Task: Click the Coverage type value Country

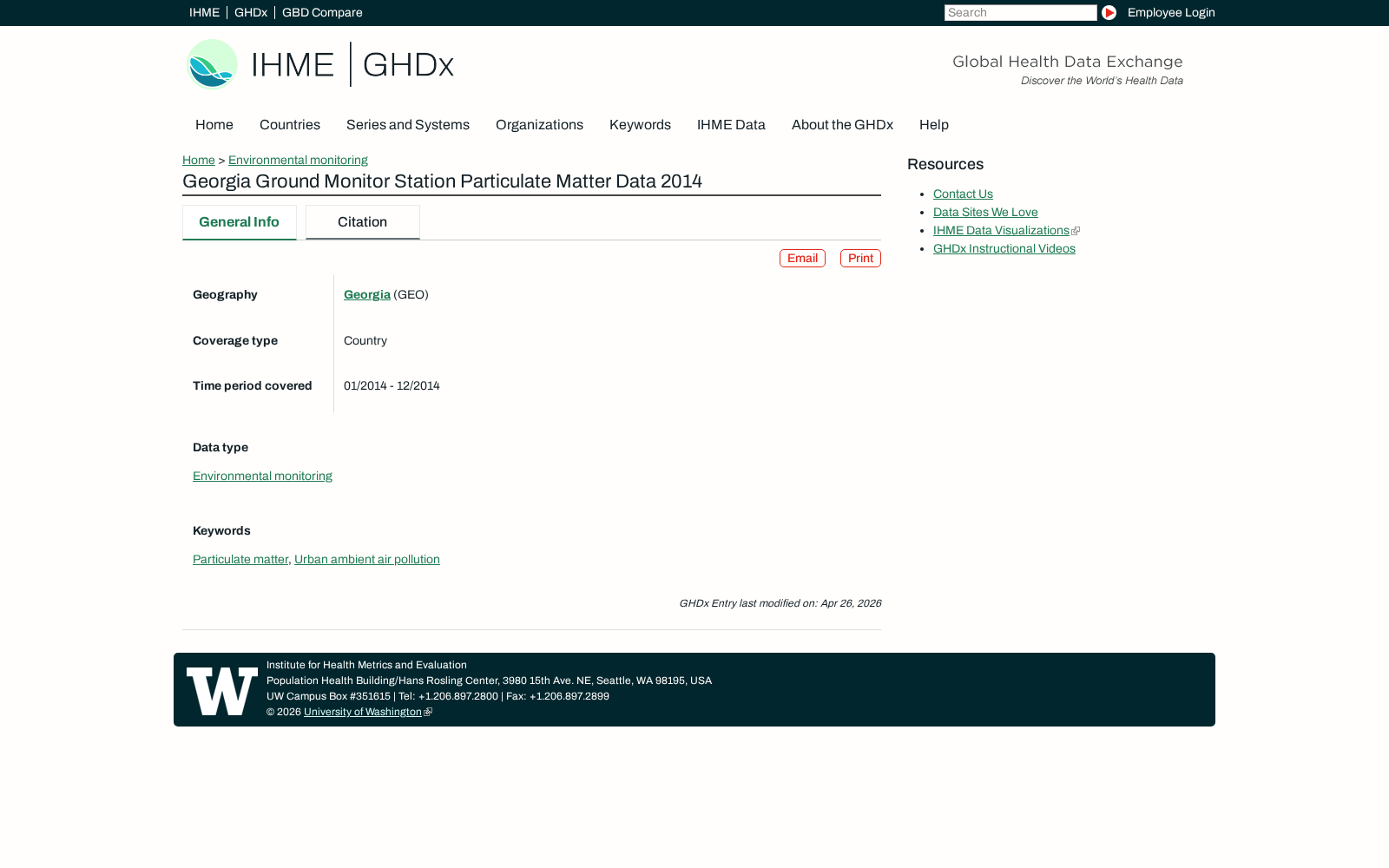Action: point(365,341)
